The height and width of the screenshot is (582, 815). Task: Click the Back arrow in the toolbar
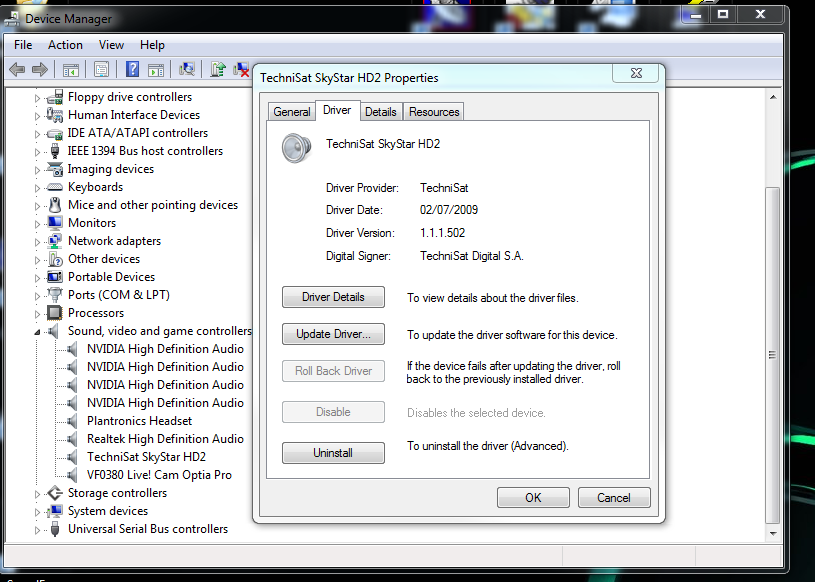[x=17, y=69]
